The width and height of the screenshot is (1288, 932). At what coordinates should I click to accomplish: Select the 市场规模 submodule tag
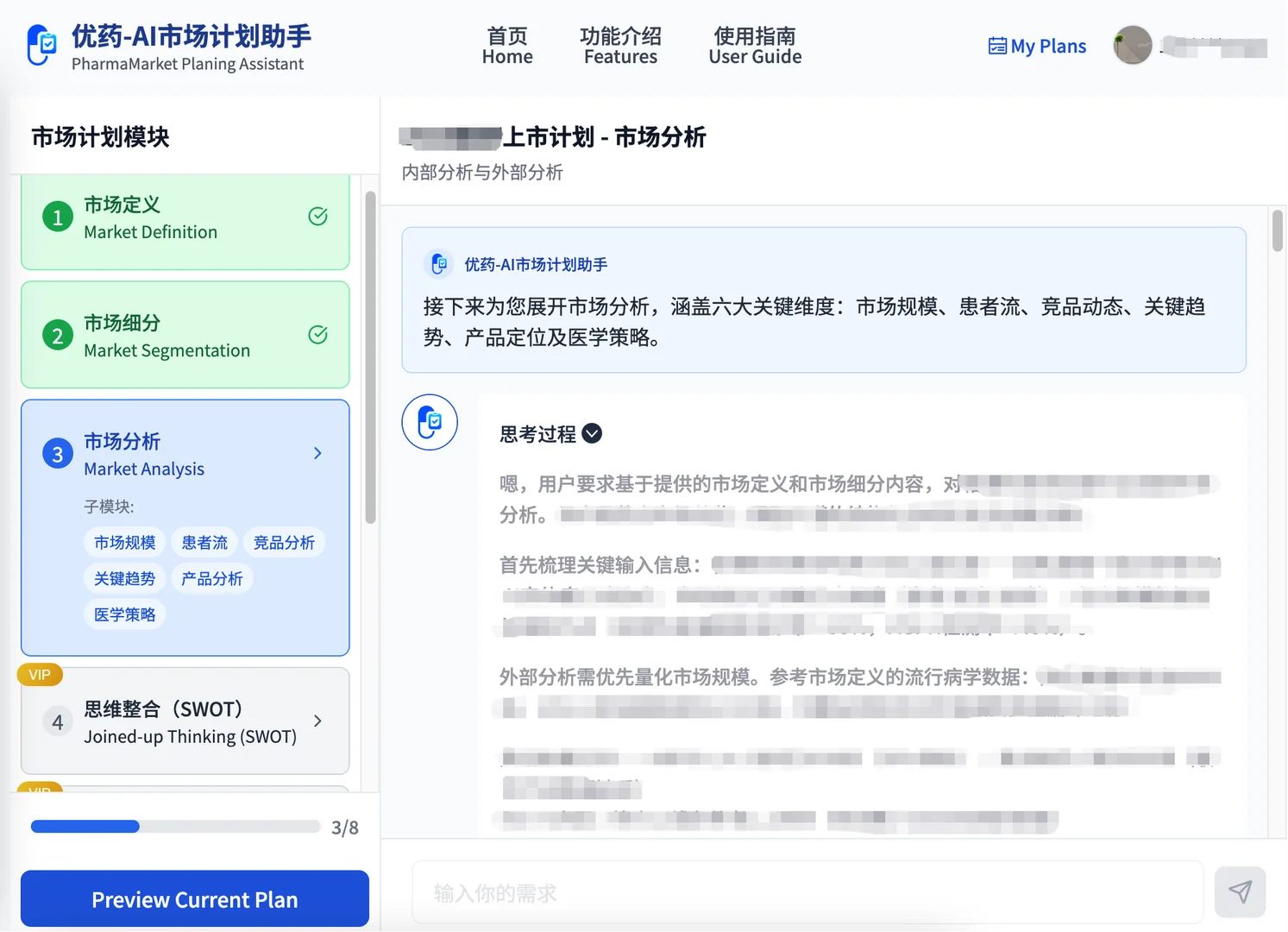[125, 542]
